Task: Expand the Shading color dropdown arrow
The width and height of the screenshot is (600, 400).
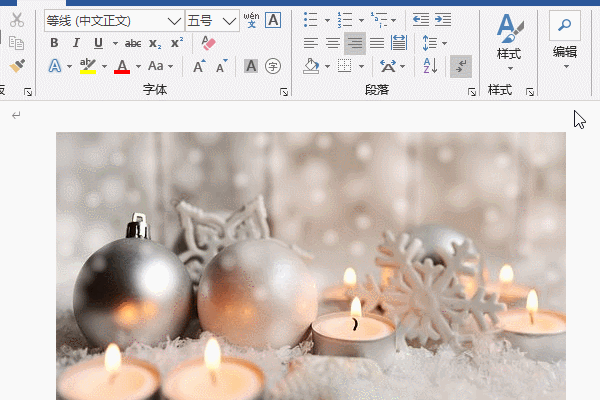Action: coord(327,67)
